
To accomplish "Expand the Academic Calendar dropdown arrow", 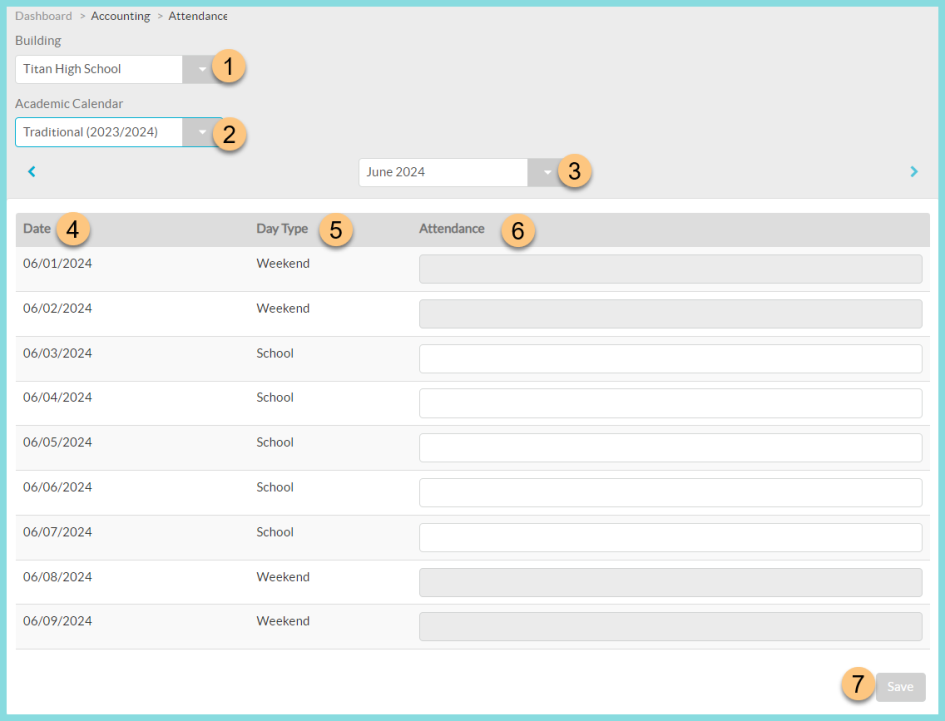I will coord(200,132).
